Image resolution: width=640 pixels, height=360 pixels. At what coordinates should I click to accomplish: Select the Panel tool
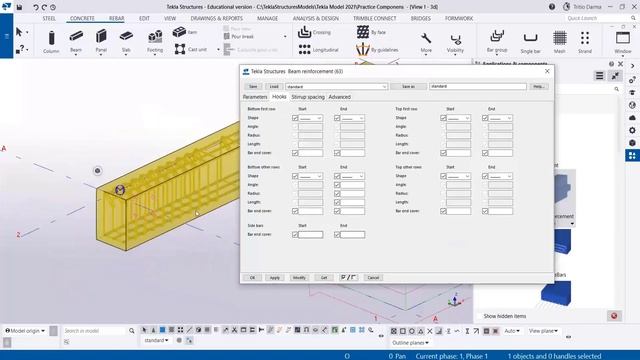(101, 41)
